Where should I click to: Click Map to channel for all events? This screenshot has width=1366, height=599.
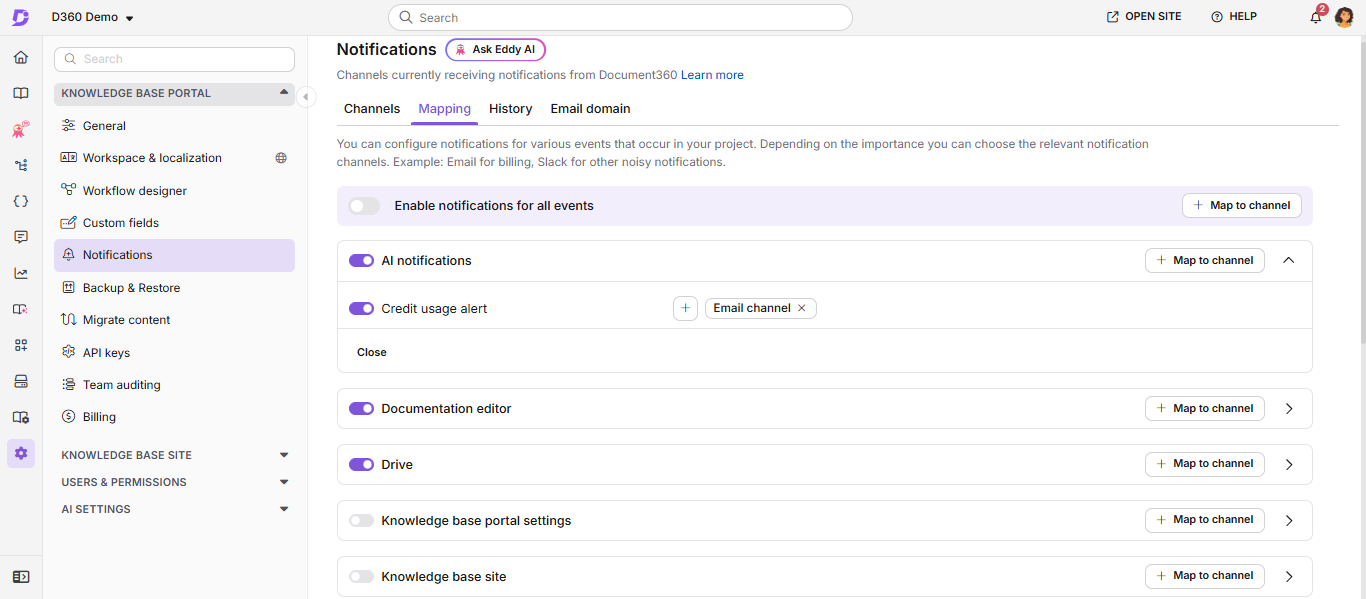click(x=1242, y=206)
